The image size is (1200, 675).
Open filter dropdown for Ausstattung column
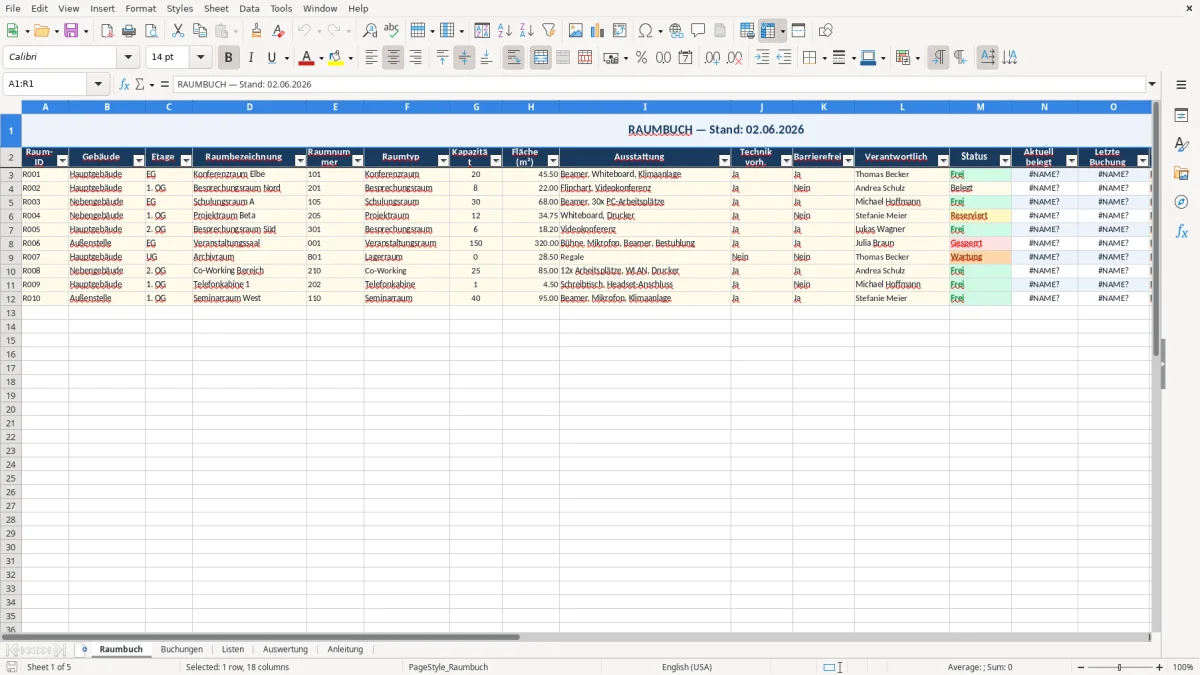coord(724,161)
